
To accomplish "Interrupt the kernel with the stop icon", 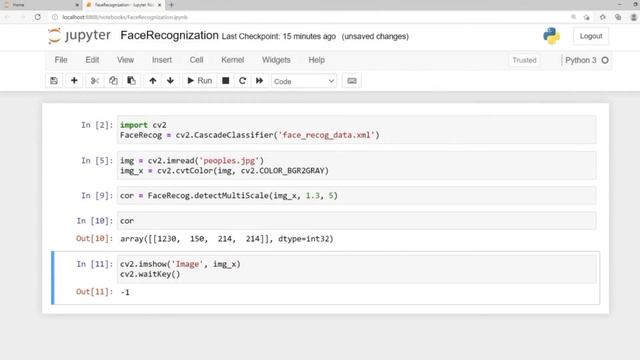I will [x=225, y=81].
